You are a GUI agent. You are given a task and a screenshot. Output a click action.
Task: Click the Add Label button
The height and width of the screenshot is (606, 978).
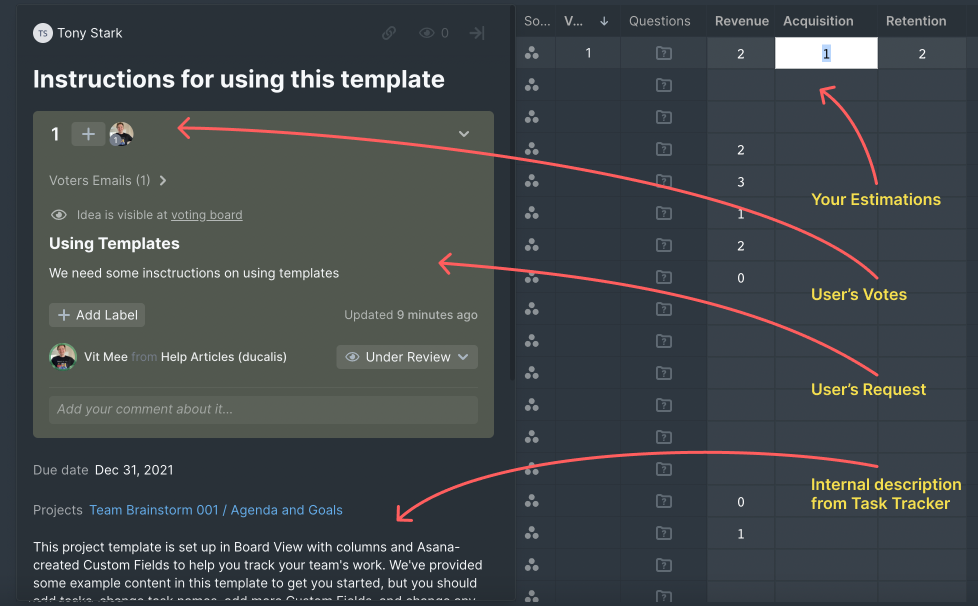point(96,314)
